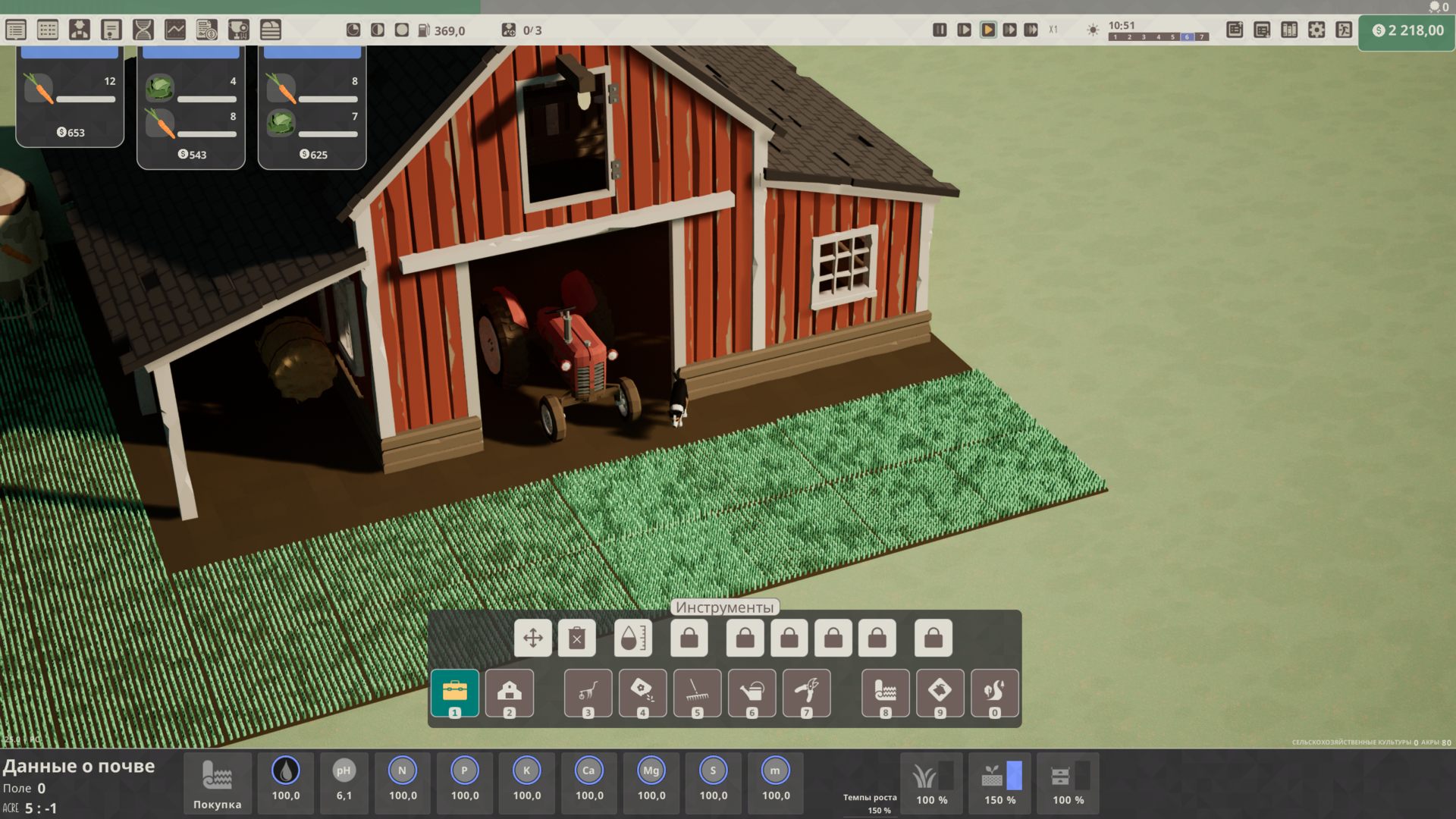Set fastest game speed
Viewport: 1456px width, 819px height.
[1031, 30]
